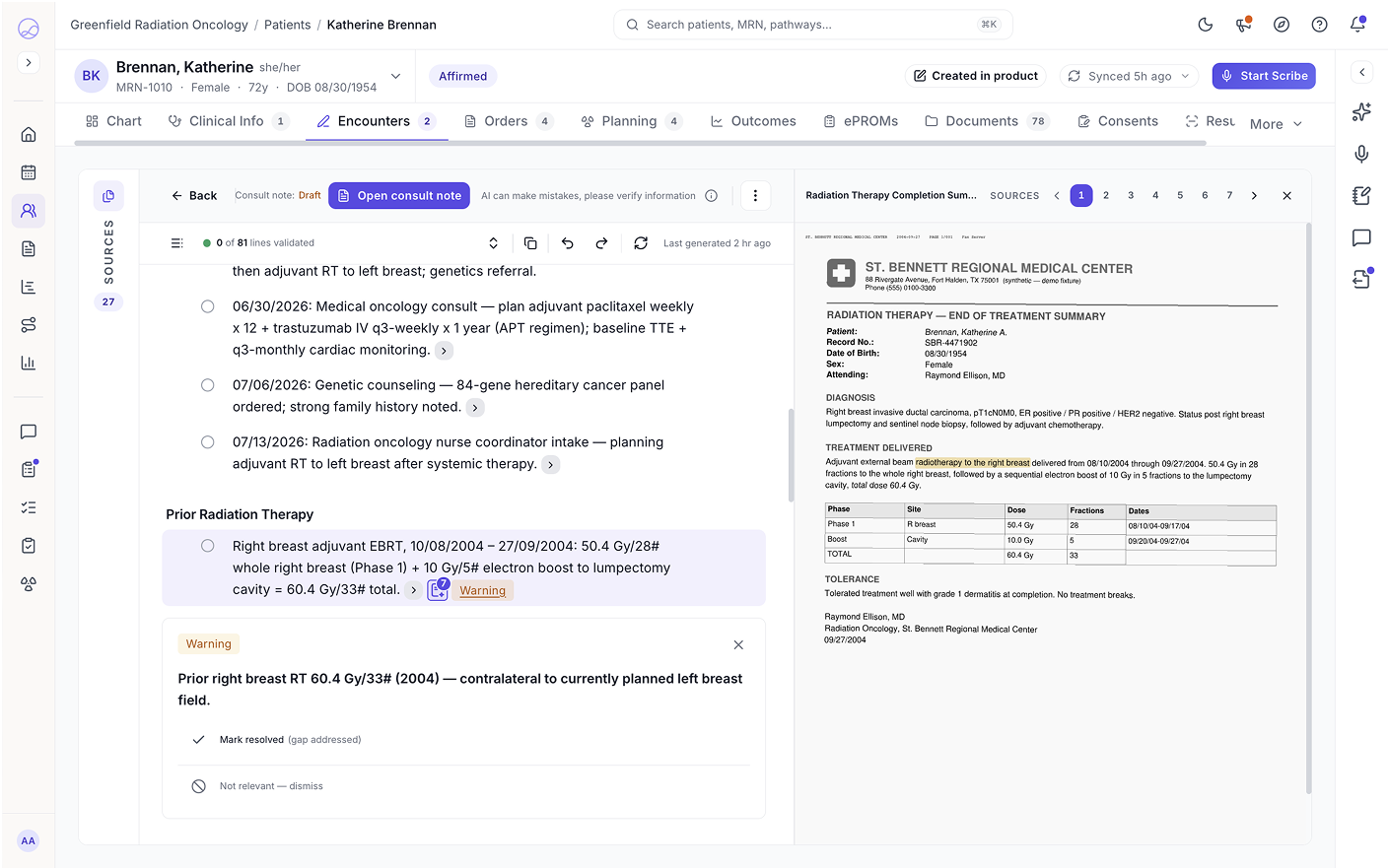Expand patient header chevron

tap(395, 76)
